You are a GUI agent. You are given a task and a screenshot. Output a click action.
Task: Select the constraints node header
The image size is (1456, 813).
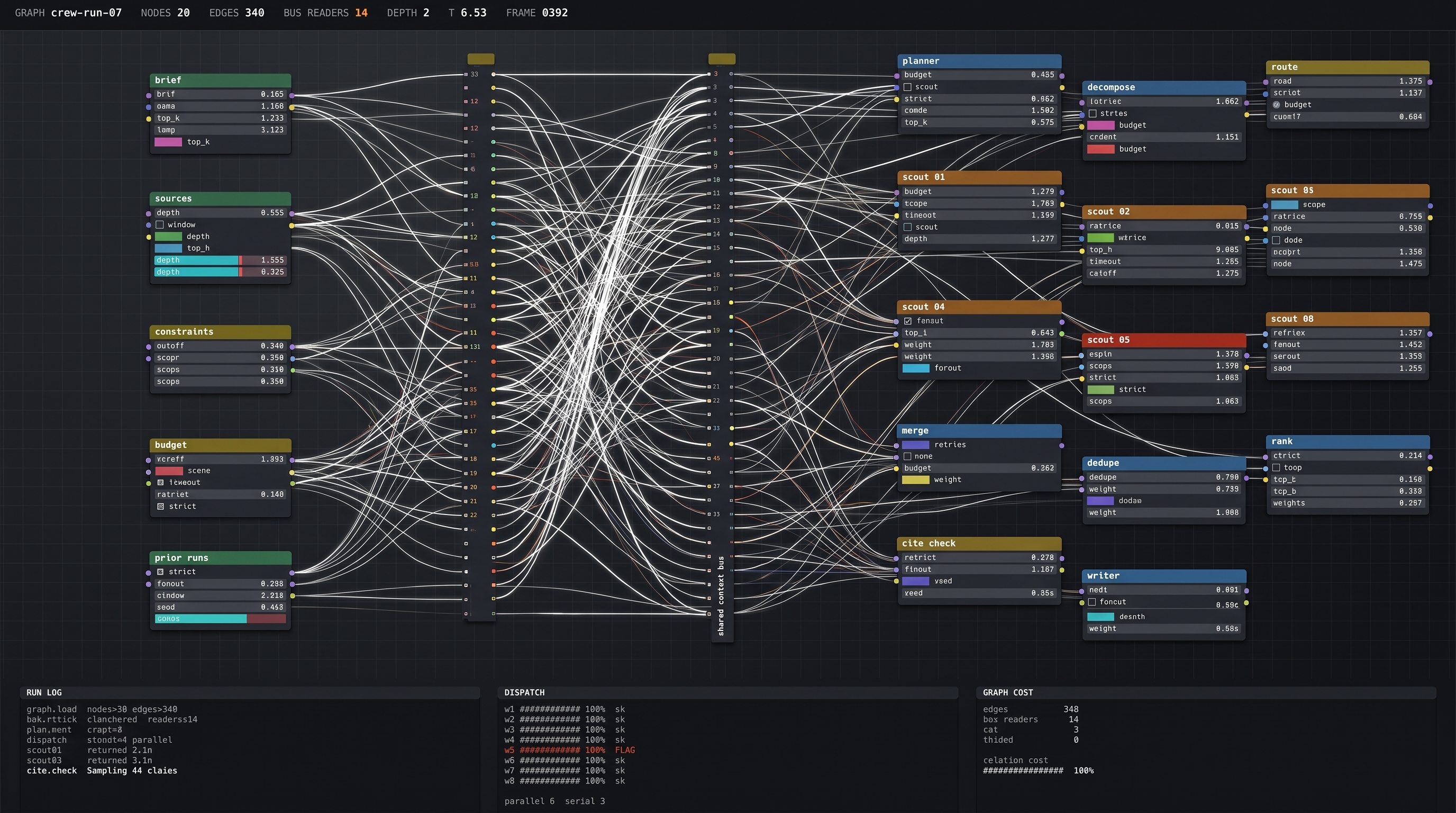click(221, 332)
